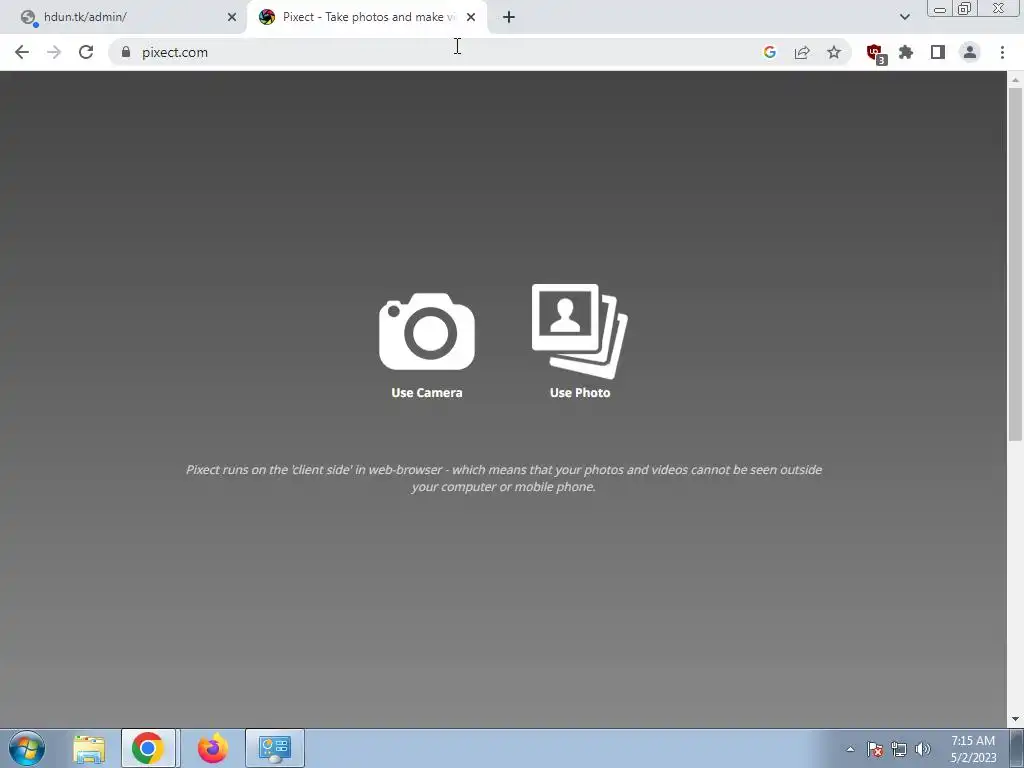
Task: Show hidden tray icons arrow
Action: 850,749
